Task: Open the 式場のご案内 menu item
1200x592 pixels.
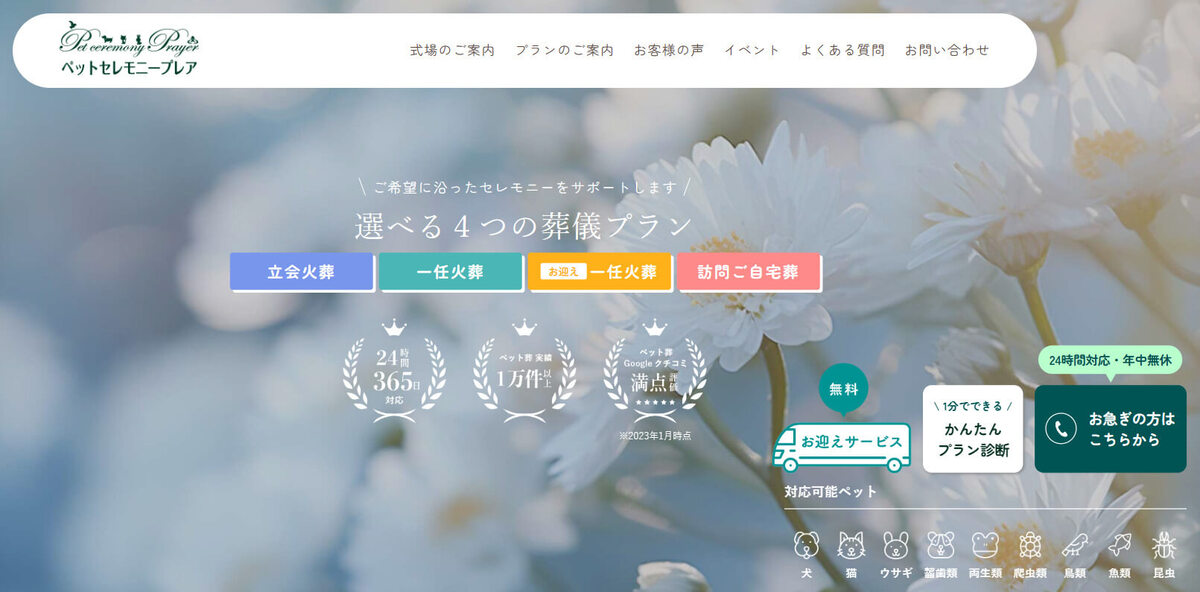Action: point(452,50)
